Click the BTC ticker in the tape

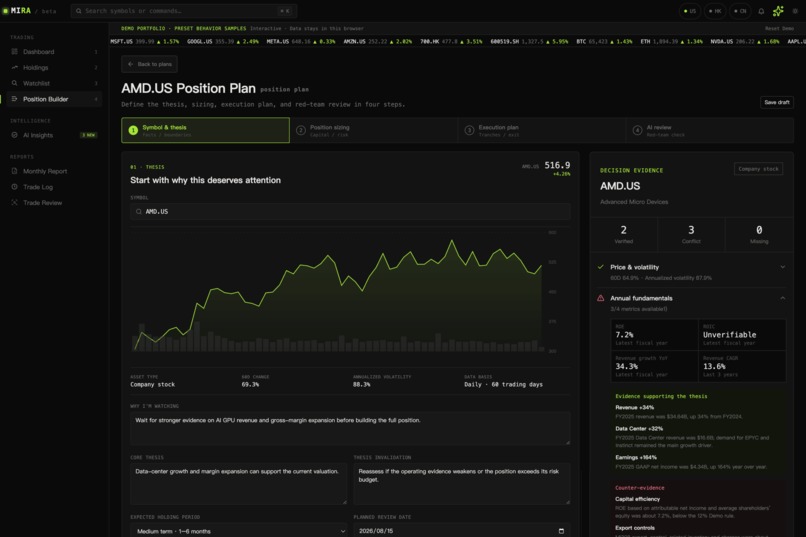[604, 42]
